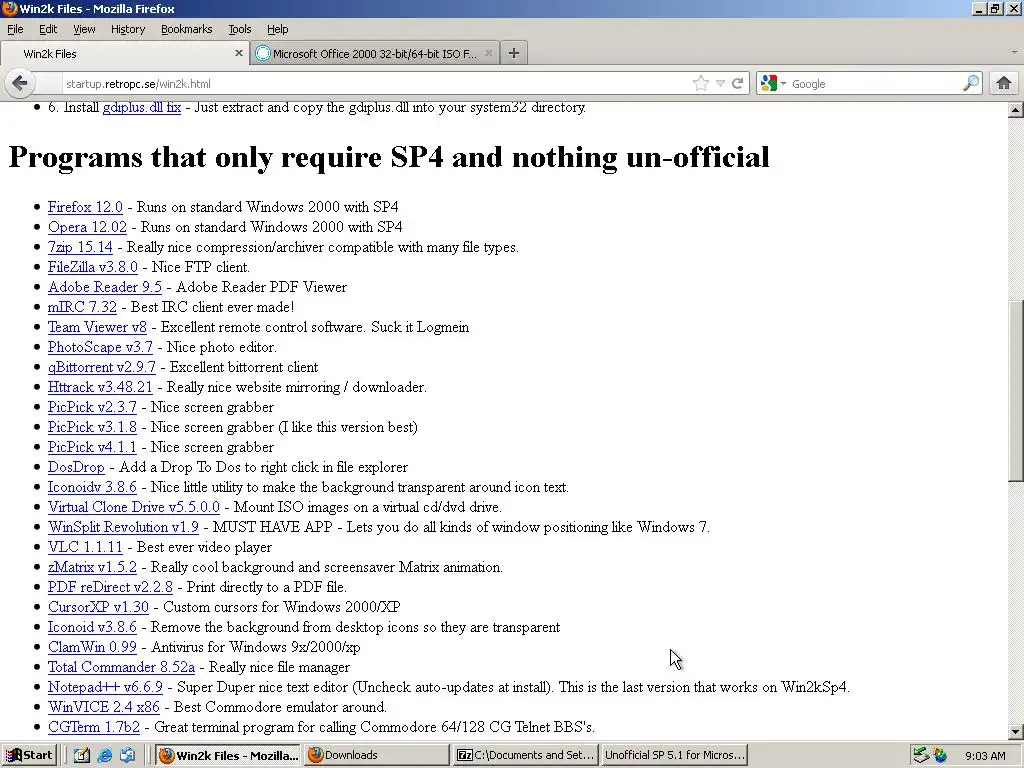The image size is (1024, 768).
Task: Bookmark this page with the star icon
Action: pyautogui.click(x=701, y=83)
